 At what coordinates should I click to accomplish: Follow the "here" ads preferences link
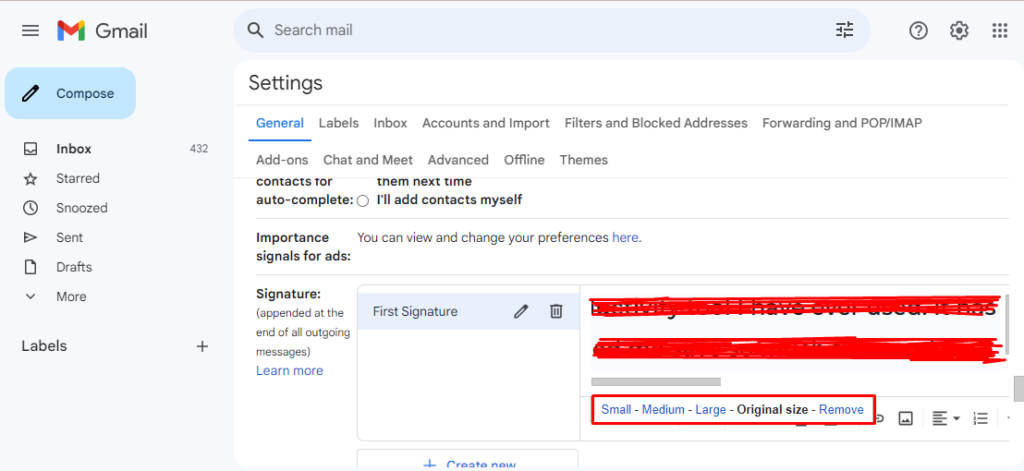coord(625,238)
